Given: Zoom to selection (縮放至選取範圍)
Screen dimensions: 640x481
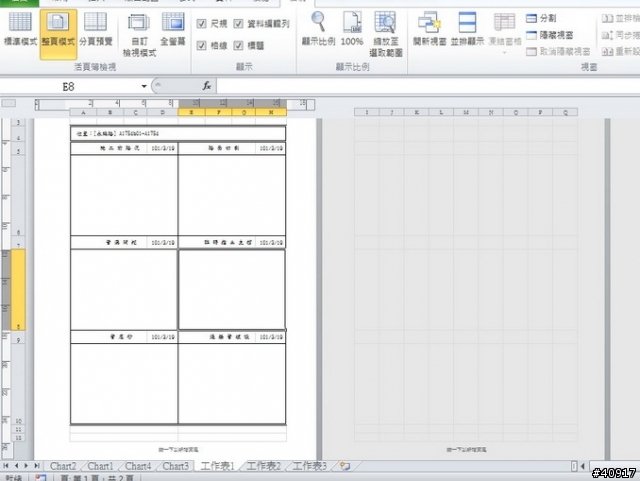Looking at the screenshot, I should point(386,32).
